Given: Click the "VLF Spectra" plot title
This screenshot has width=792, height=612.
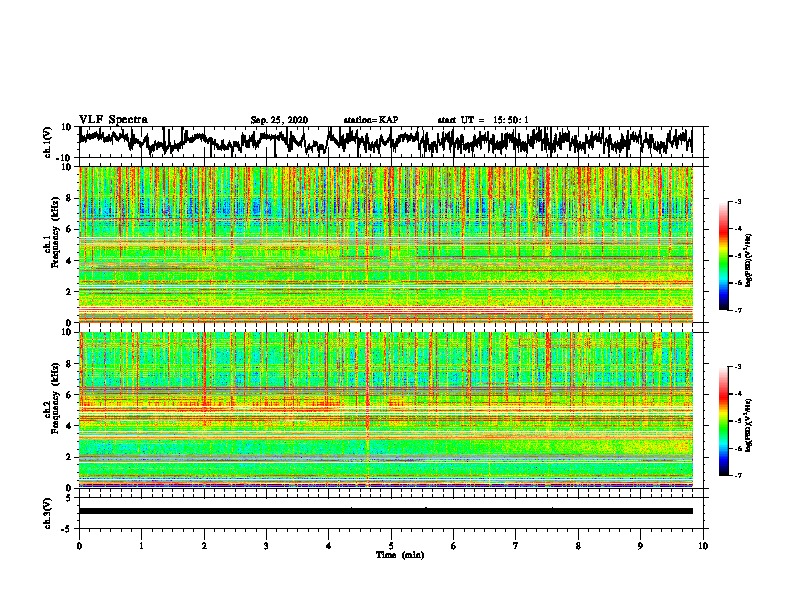Looking at the screenshot, I should click(x=113, y=120).
